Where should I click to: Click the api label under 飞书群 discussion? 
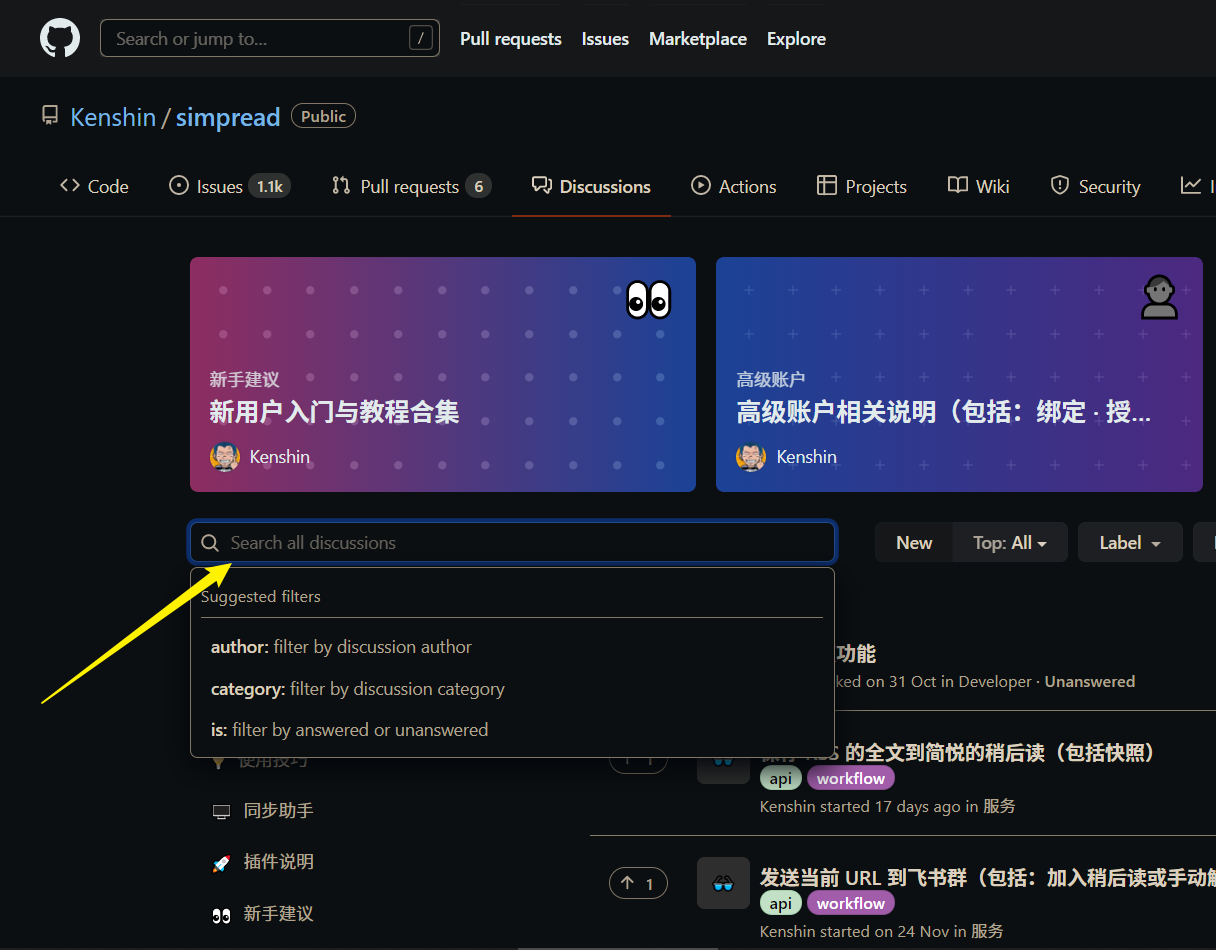click(781, 903)
